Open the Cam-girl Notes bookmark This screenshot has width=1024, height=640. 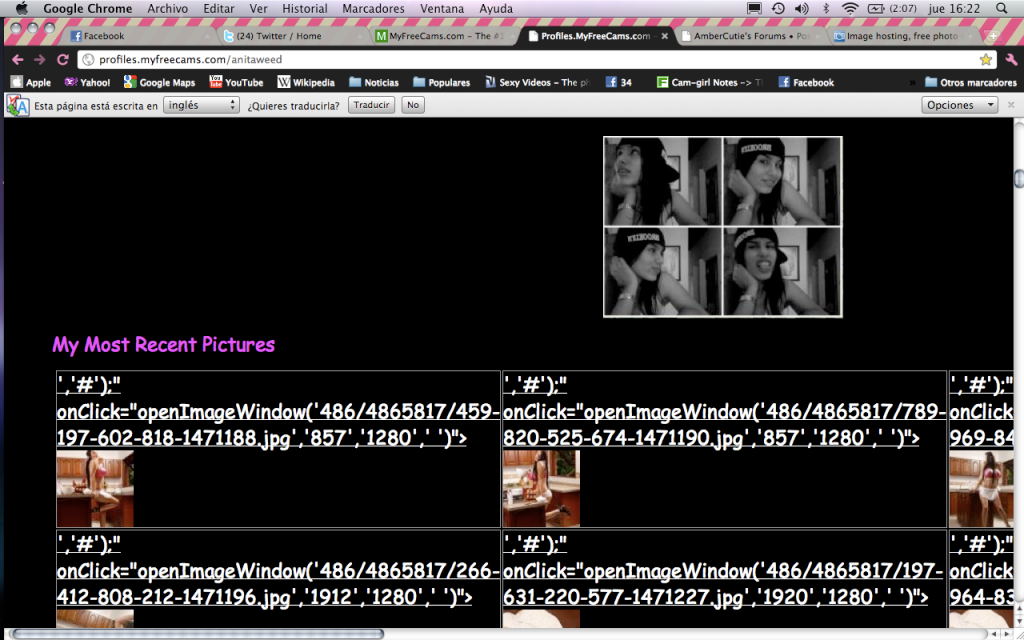(710, 82)
